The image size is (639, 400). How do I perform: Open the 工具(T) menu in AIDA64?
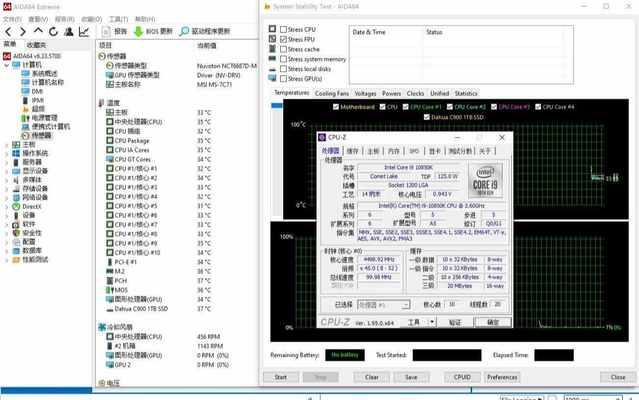(x=118, y=19)
